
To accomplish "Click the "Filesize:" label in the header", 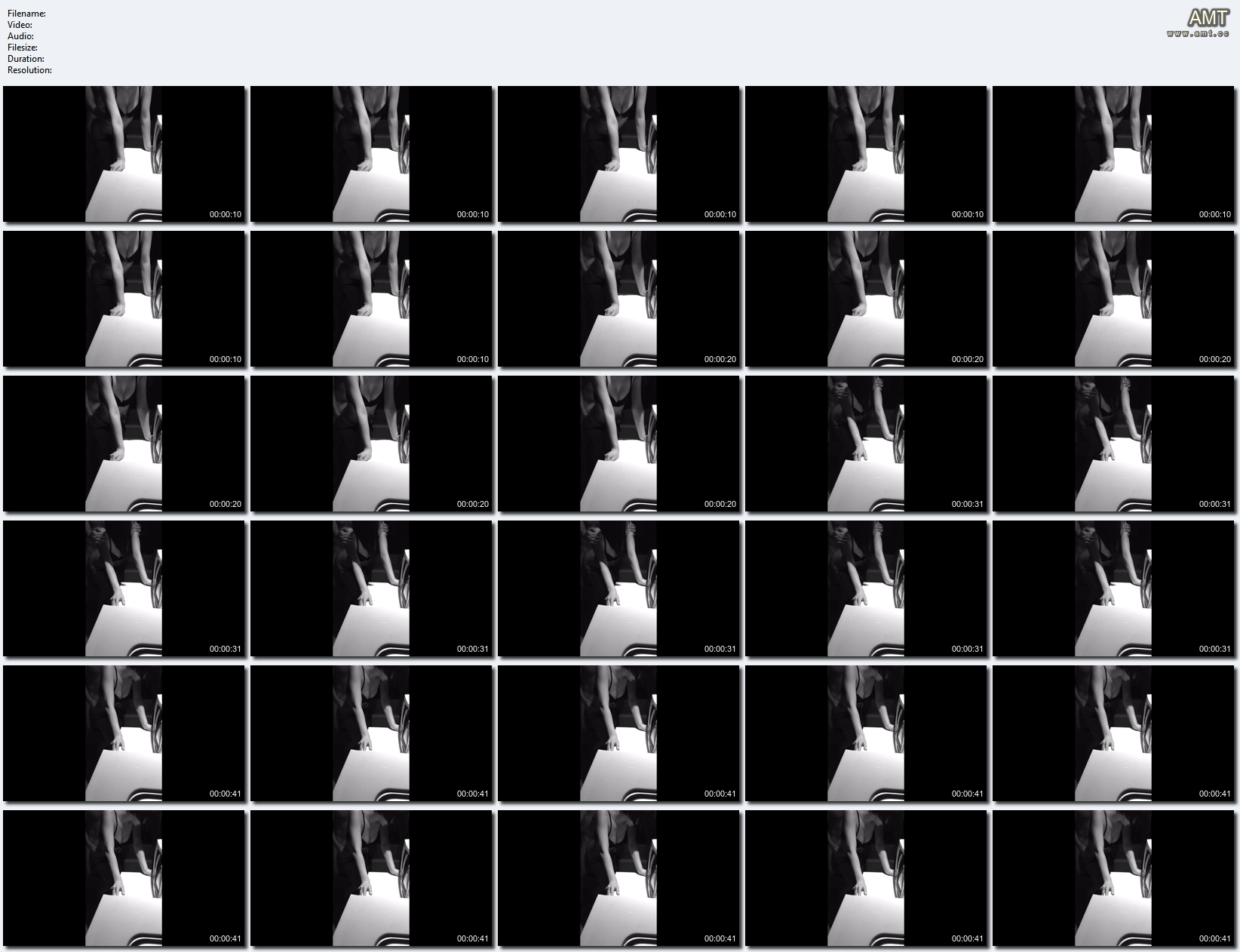I will 23,48.
